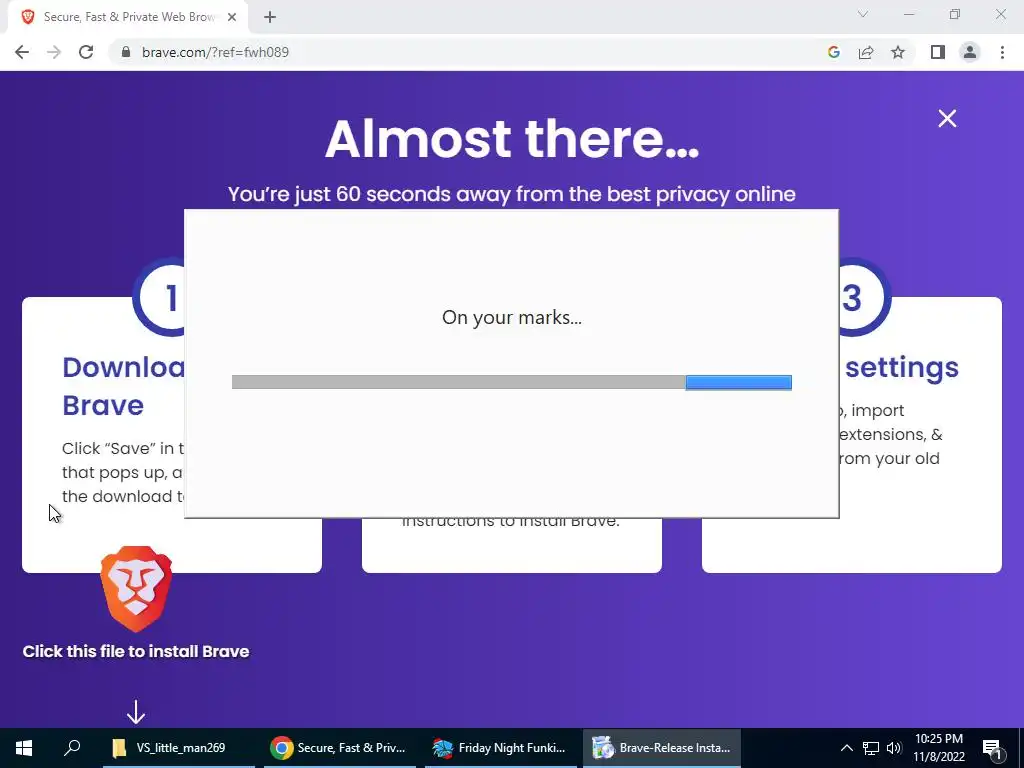Share this page using the share icon
The image size is (1024, 768).
[x=866, y=52]
